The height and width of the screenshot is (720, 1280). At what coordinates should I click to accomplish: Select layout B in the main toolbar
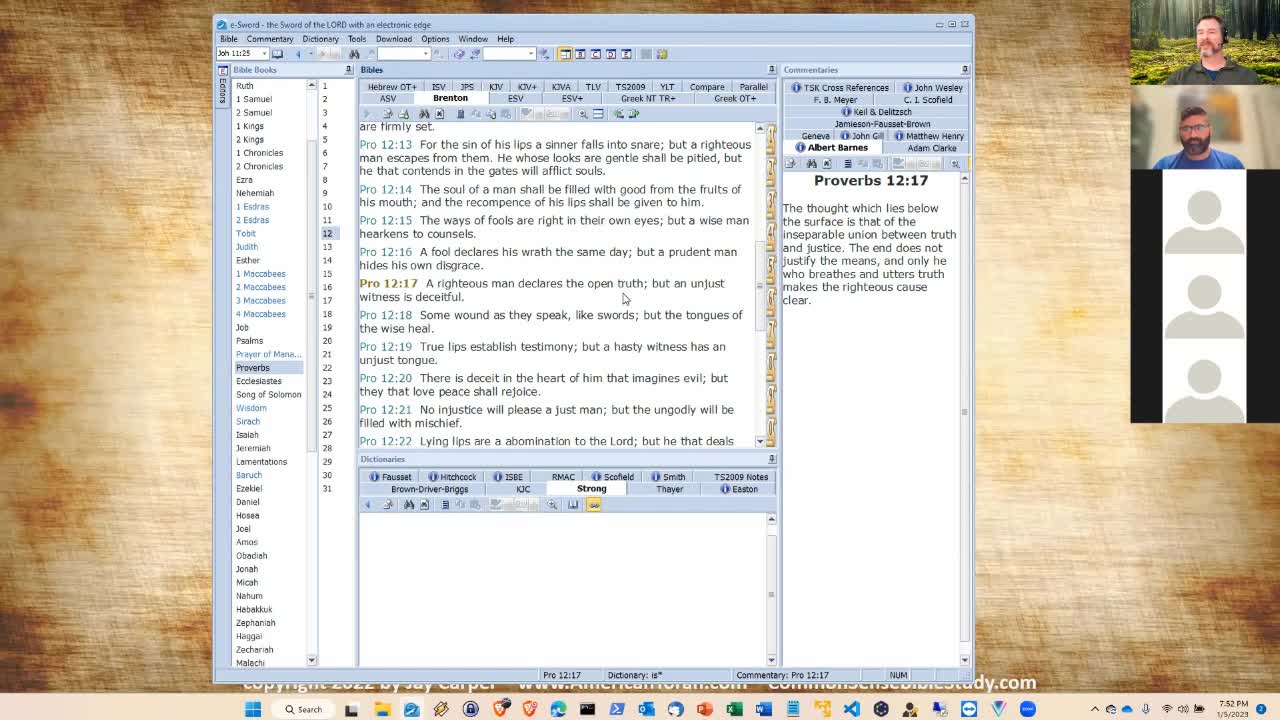580,54
